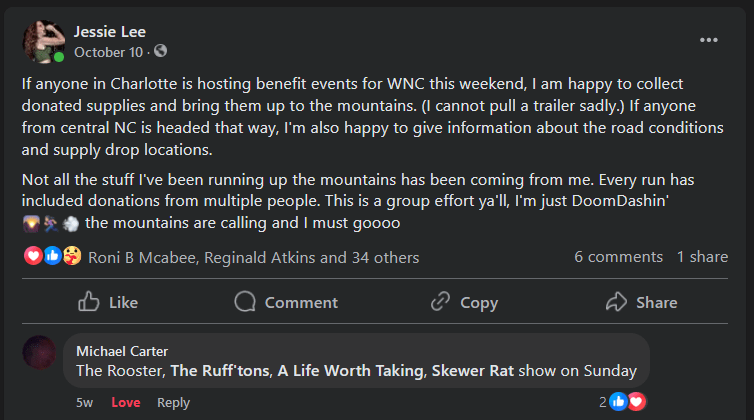The height and width of the screenshot is (420, 754).
Task: Expand the 6 comments section
Action: (x=618, y=257)
